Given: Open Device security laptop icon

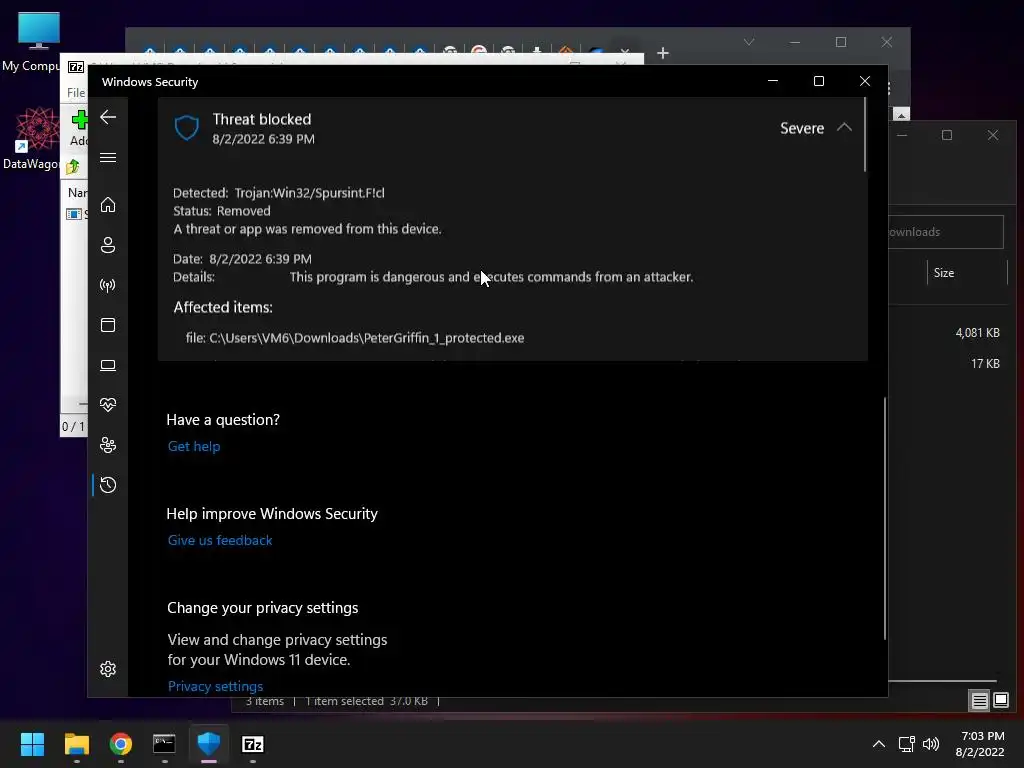Looking at the screenshot, I should pyautogui.click(x=108, y=365).
